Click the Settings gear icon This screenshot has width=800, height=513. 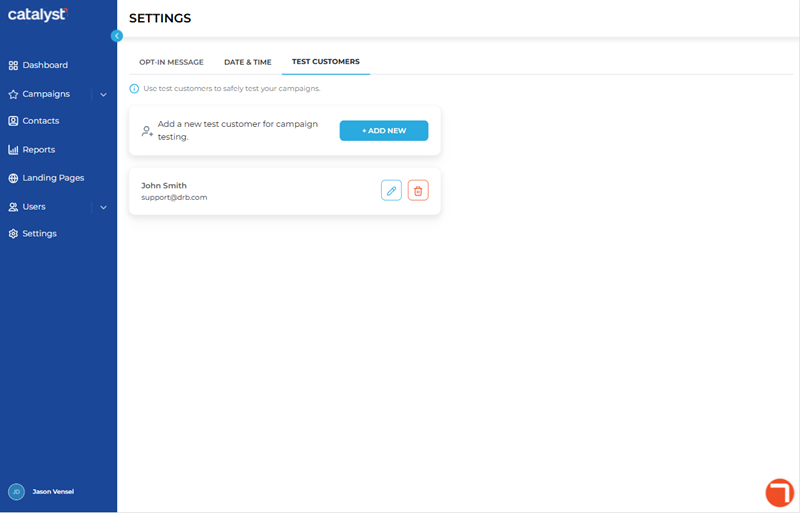click(x=13, y=234)
